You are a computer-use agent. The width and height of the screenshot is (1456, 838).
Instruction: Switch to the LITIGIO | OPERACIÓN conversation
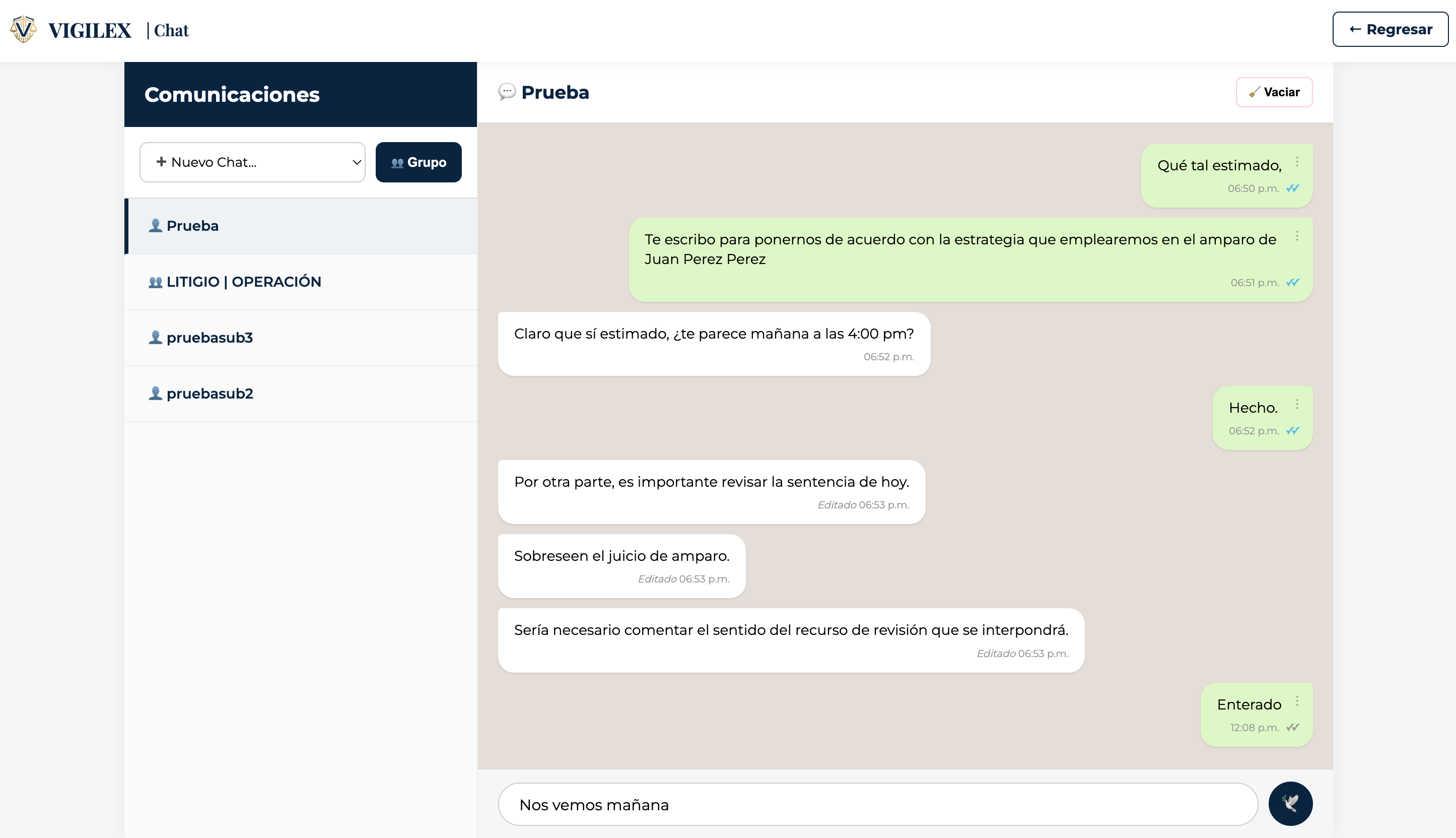[244, 282]
